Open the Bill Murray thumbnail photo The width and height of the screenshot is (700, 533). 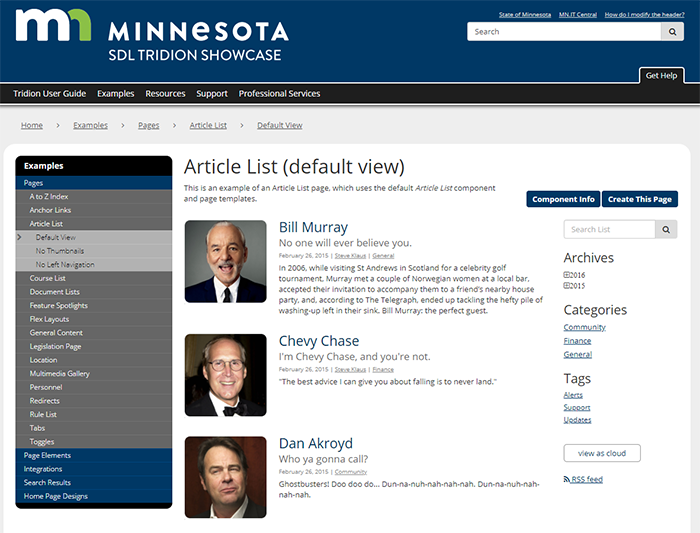point(225,261)
